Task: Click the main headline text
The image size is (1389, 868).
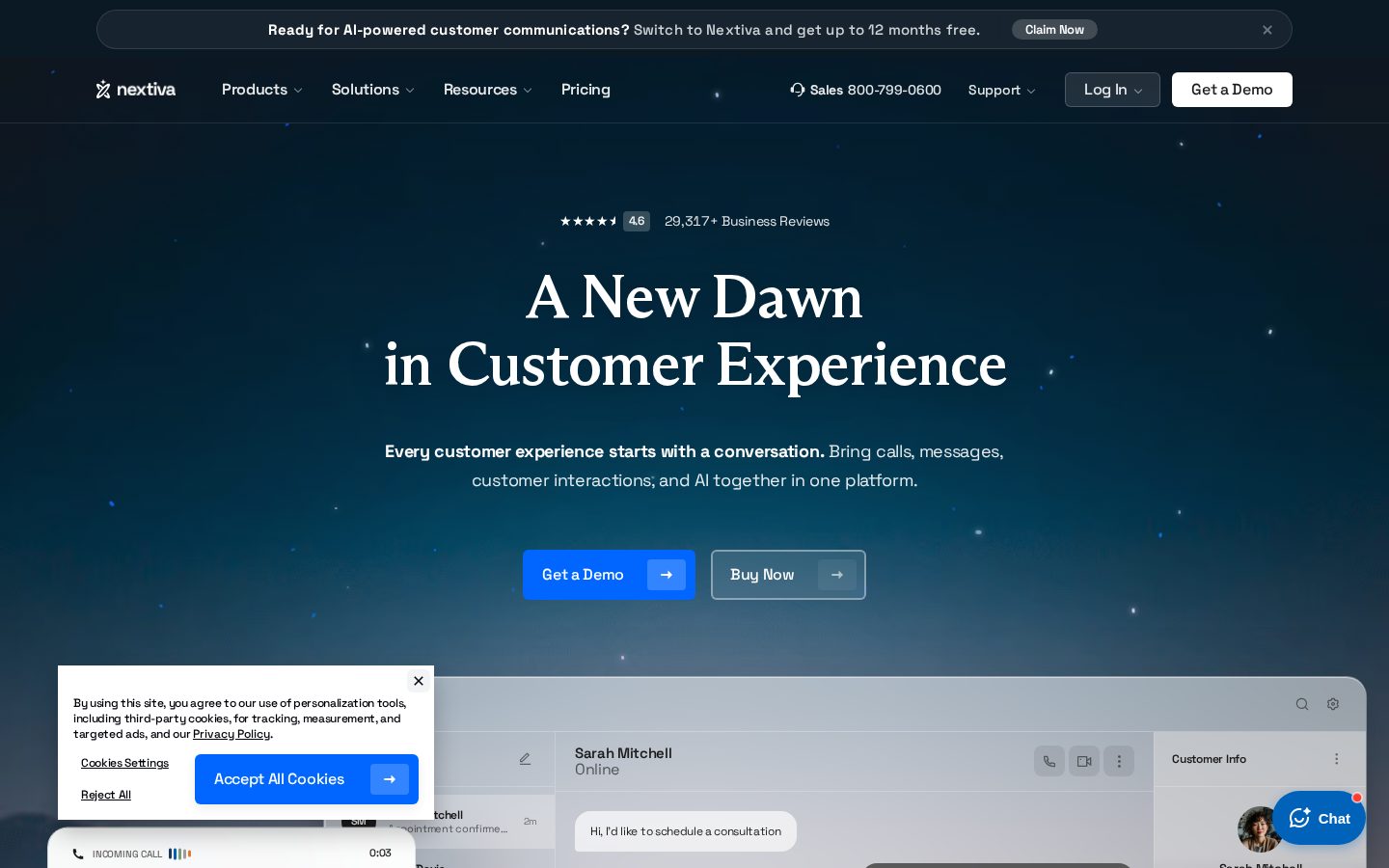Action: click(x=694, y=330)
